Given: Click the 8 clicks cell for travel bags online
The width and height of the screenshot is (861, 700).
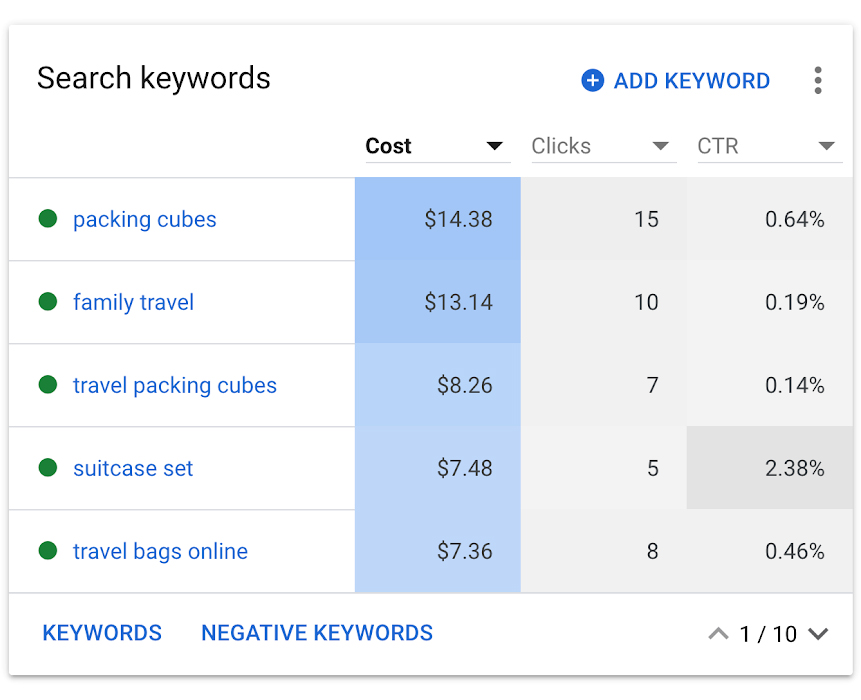Looking at the screenshot, I should [x=603, y=551].
